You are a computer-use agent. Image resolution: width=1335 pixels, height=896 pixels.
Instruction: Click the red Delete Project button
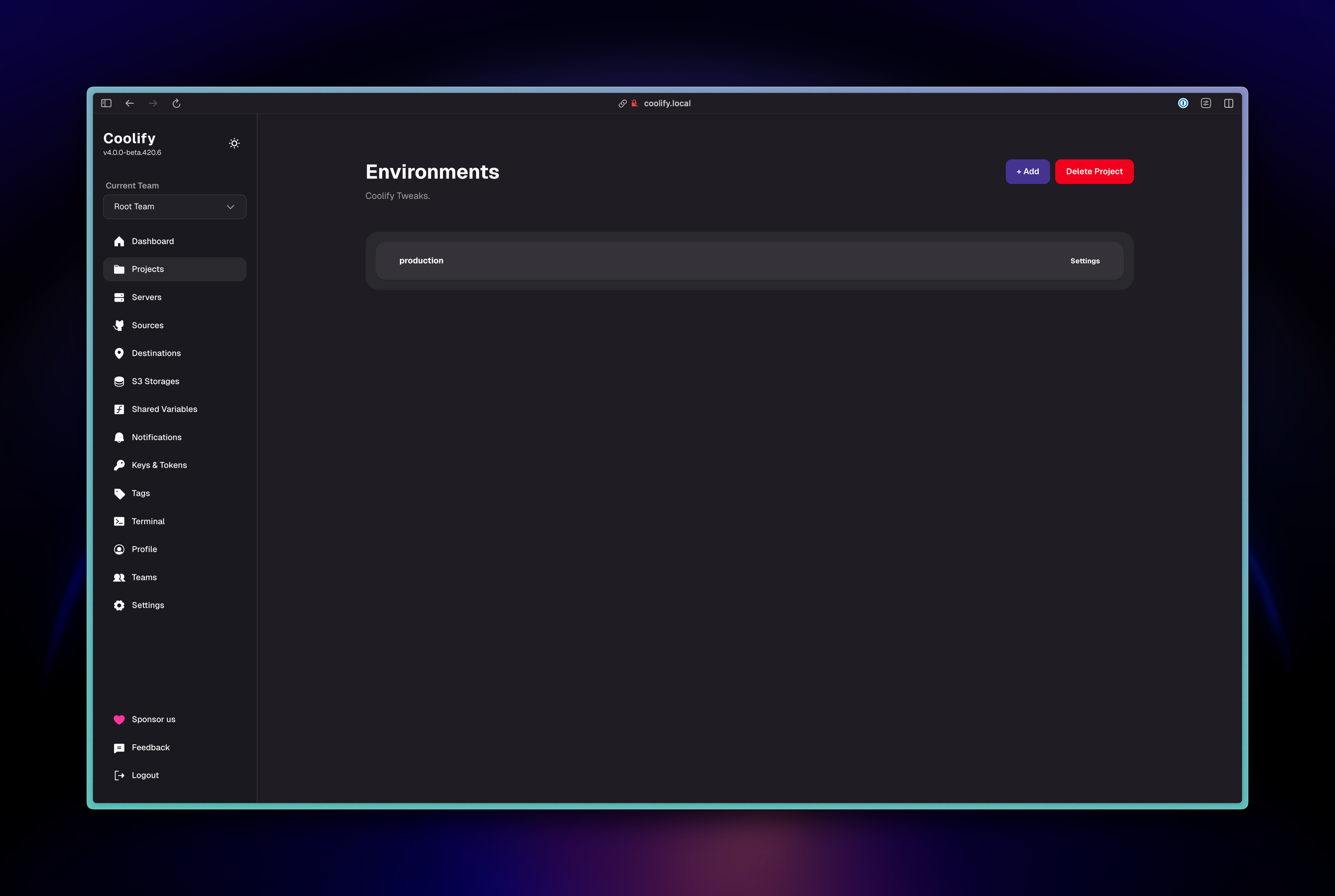[1094, 171]
